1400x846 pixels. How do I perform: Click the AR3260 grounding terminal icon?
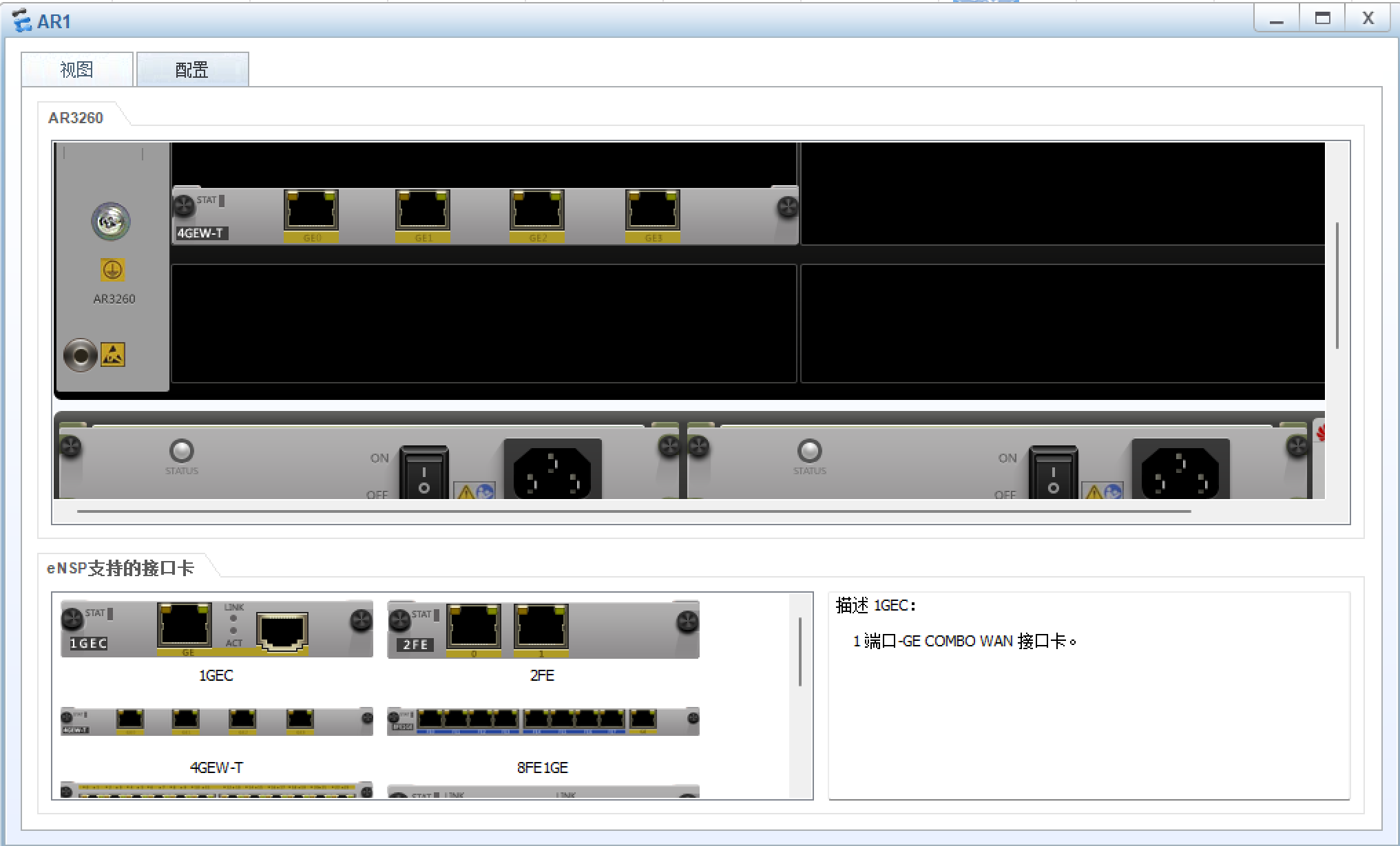pyautogui.click(x=112, y=270)
